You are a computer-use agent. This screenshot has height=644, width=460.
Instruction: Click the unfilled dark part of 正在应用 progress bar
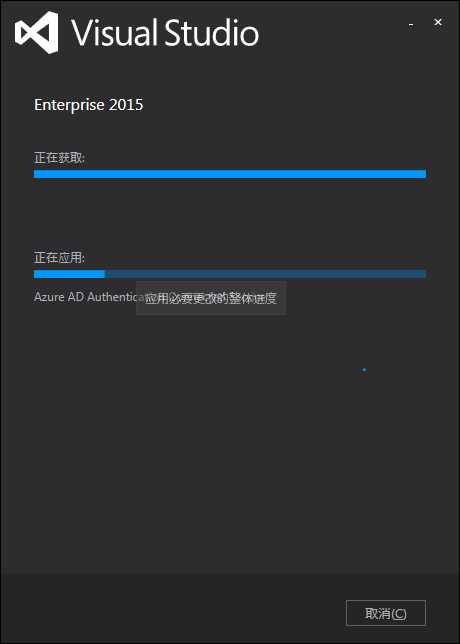point(265,274)
